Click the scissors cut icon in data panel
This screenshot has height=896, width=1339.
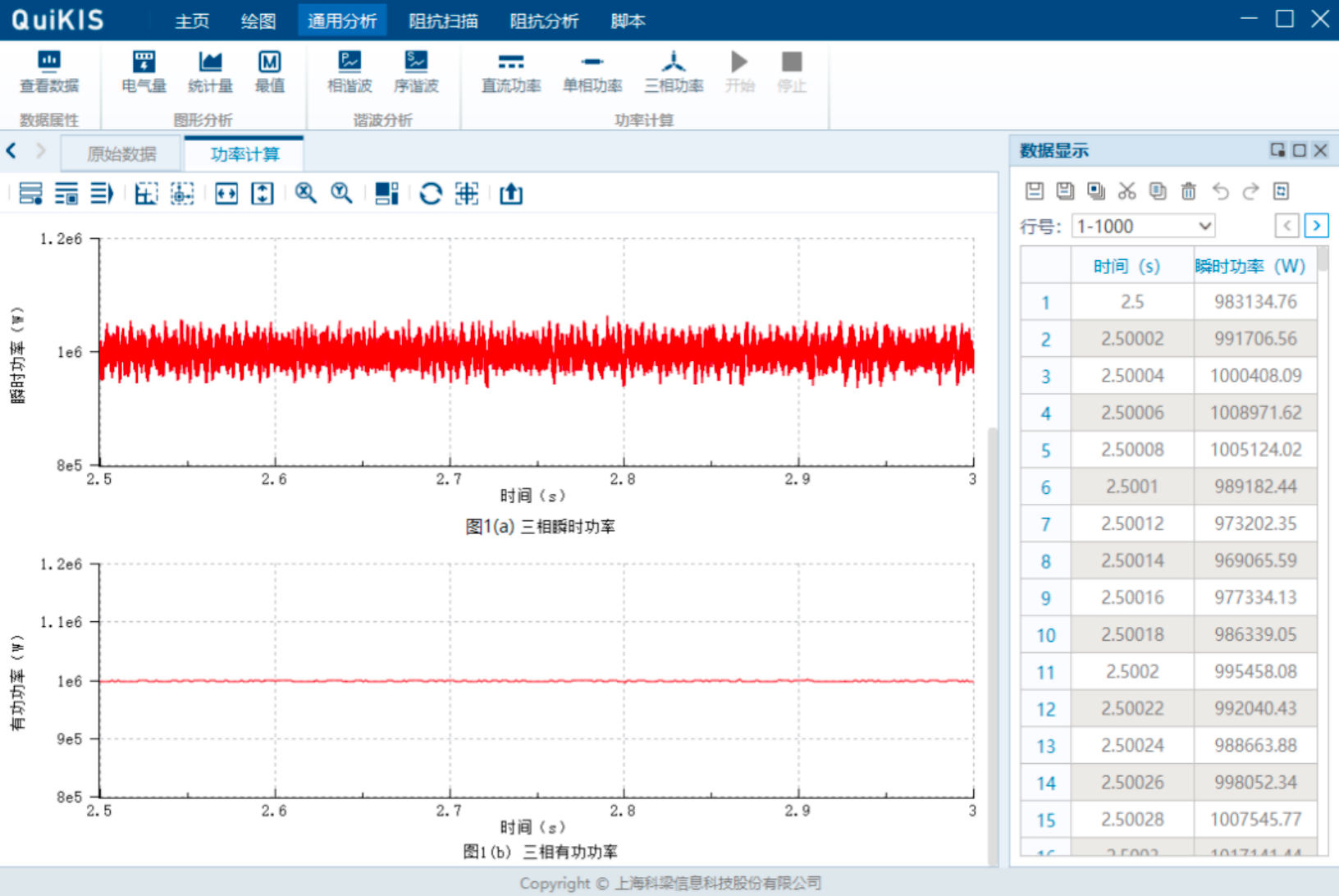(x=1126, y=191)
